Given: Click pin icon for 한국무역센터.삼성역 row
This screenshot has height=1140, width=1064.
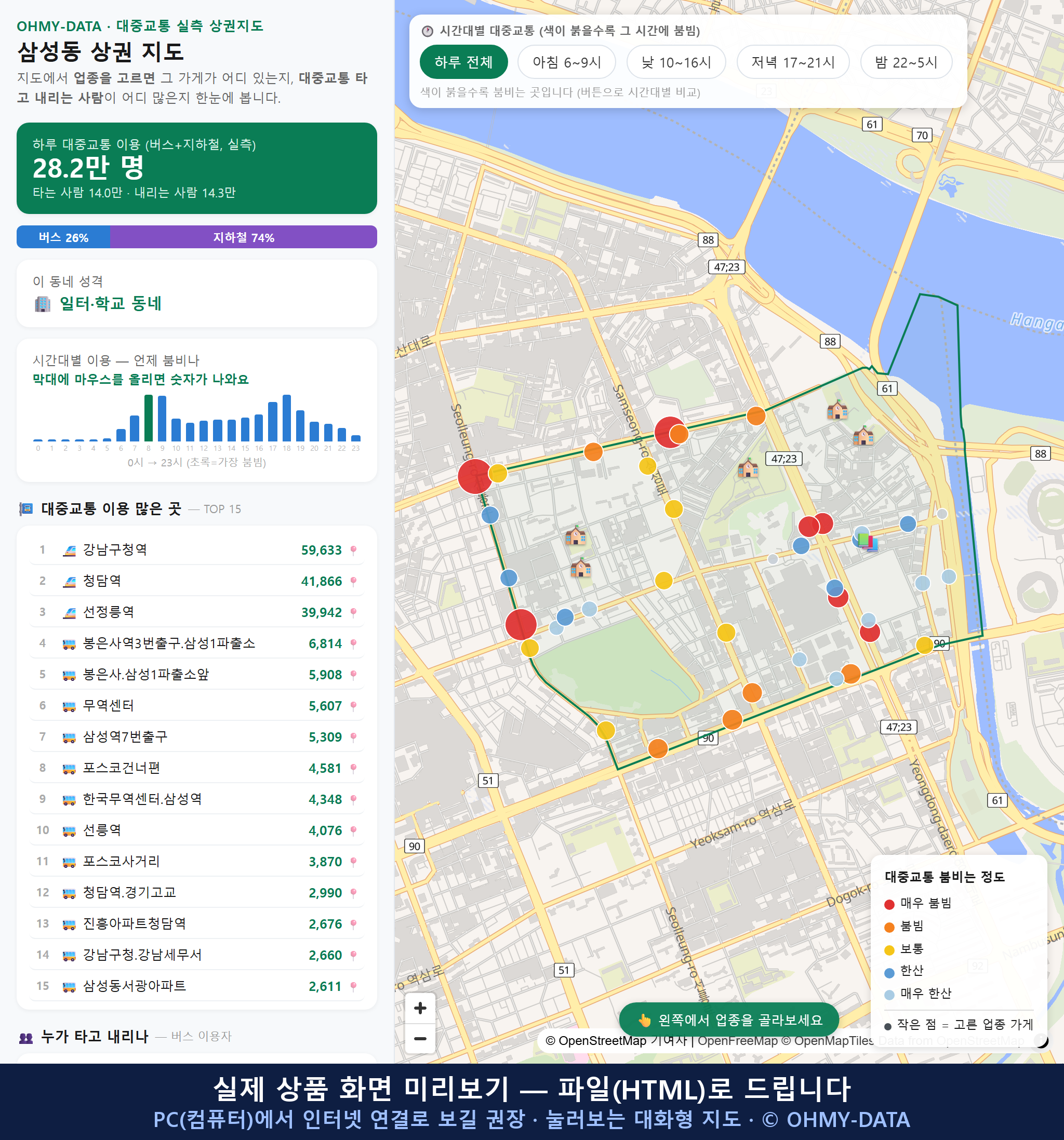Looking at the screenshot, I should 353,799.
